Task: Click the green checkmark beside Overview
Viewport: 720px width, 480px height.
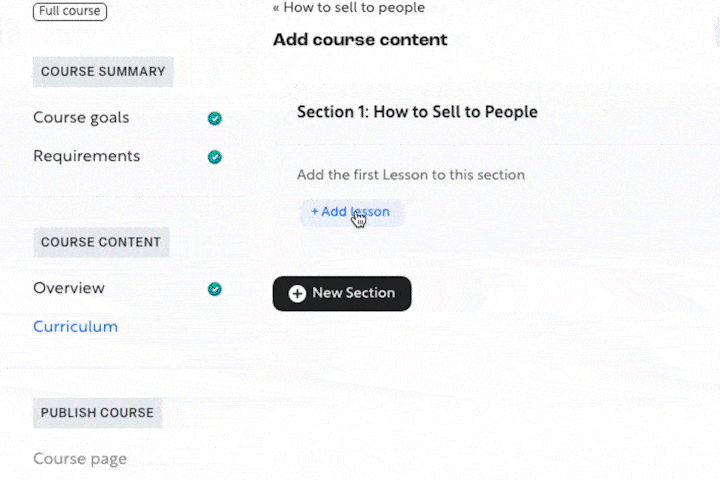Action: pos(215,289)
